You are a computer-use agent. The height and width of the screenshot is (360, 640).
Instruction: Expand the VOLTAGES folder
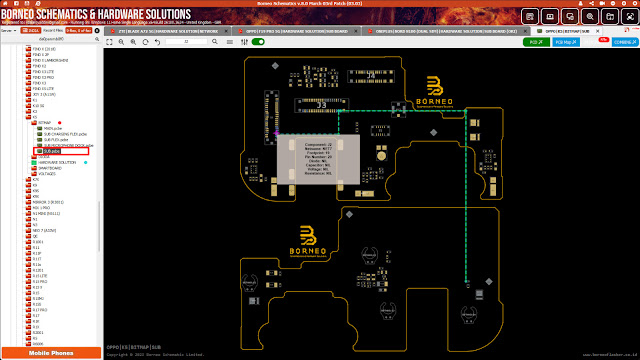(x=47, y=174)
